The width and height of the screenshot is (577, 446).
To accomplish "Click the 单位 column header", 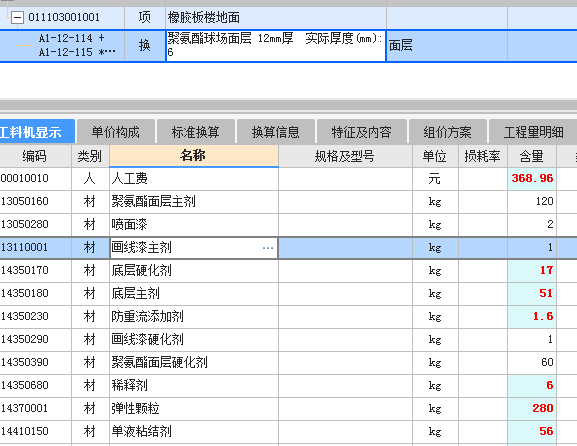I will coord(435,156).
